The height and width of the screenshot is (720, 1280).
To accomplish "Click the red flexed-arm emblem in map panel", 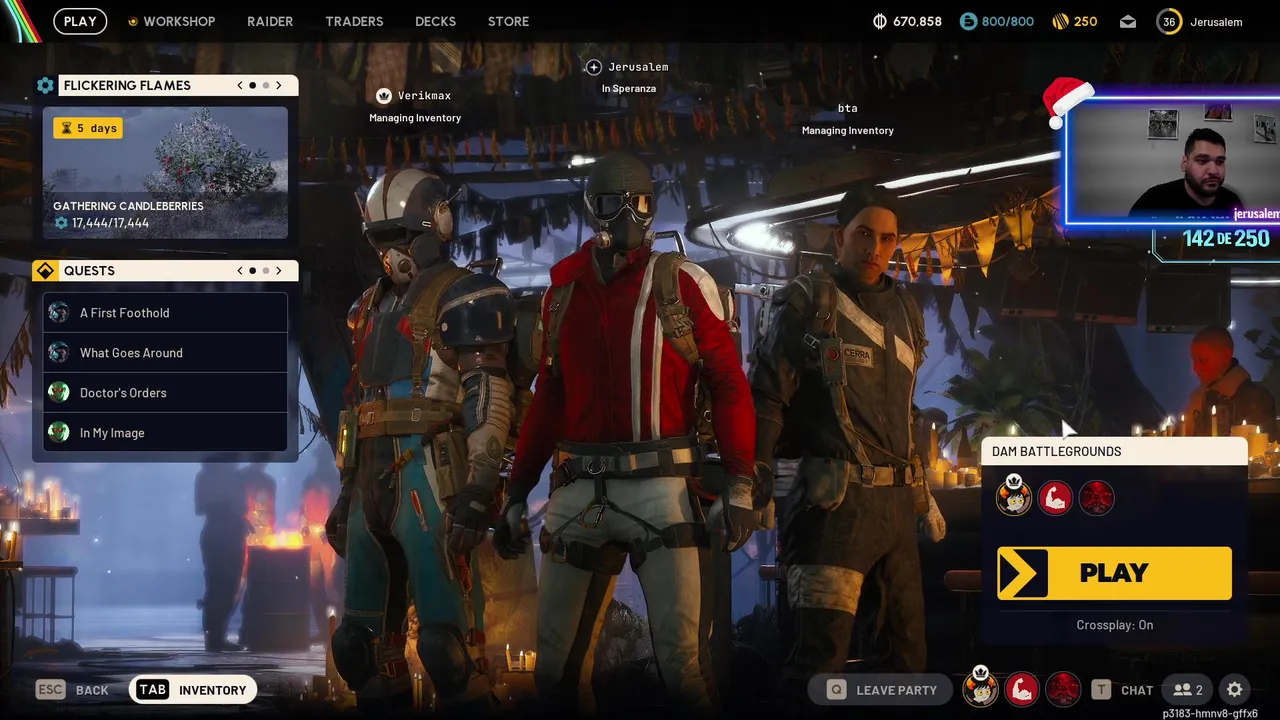I will [x=1055, y=498].
